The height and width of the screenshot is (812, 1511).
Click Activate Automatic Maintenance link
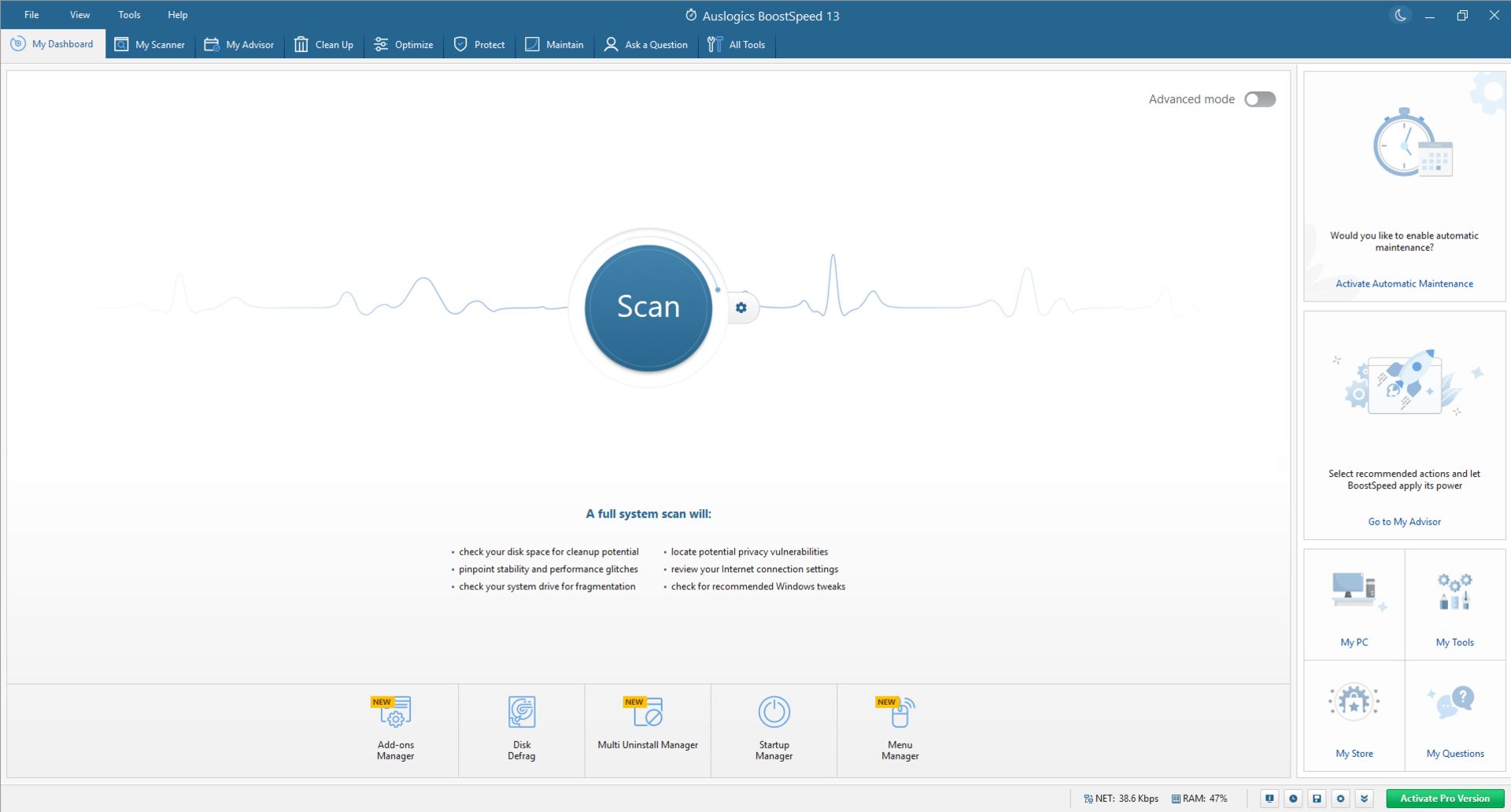(1404, 284)
